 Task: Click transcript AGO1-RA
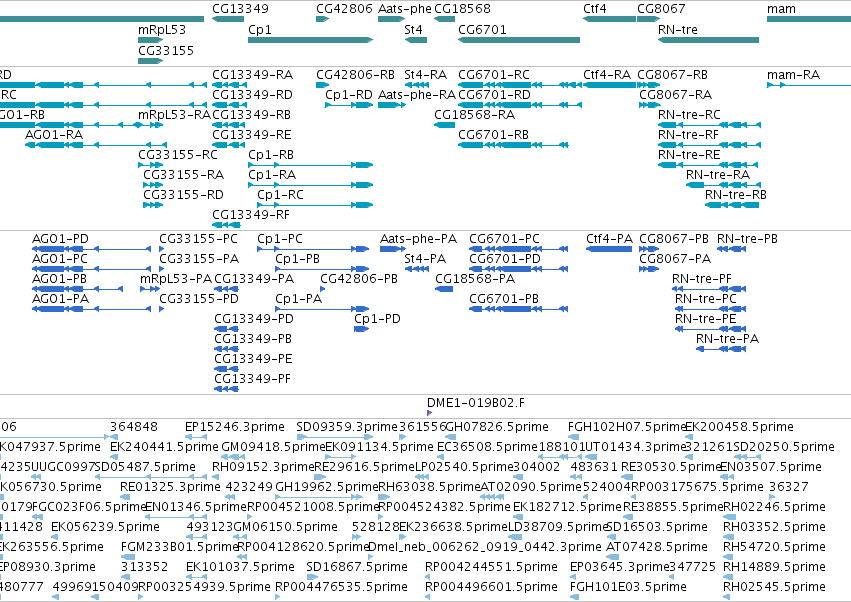54,135
